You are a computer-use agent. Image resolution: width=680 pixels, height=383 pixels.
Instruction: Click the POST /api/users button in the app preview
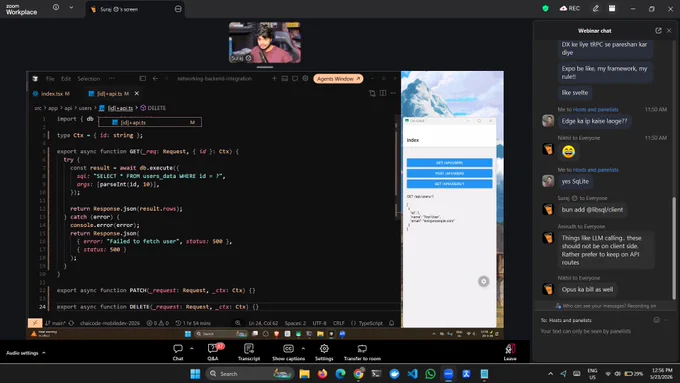pos(449,173)
